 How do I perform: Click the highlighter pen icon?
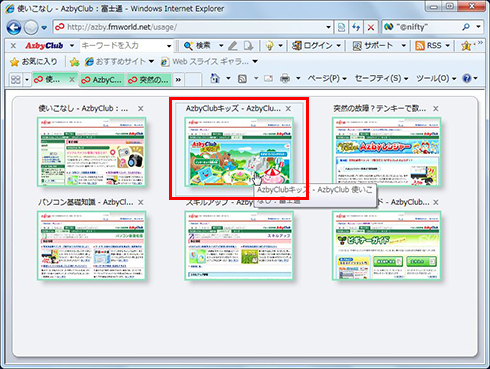(233, 46)
